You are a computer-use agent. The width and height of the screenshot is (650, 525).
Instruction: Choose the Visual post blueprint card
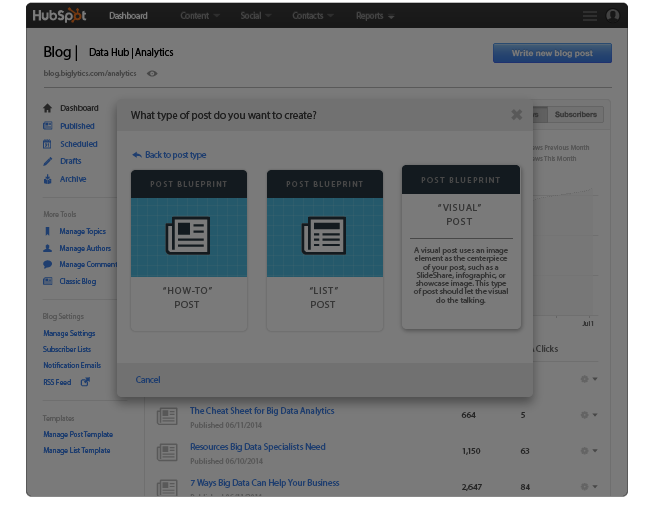[461, 247]
